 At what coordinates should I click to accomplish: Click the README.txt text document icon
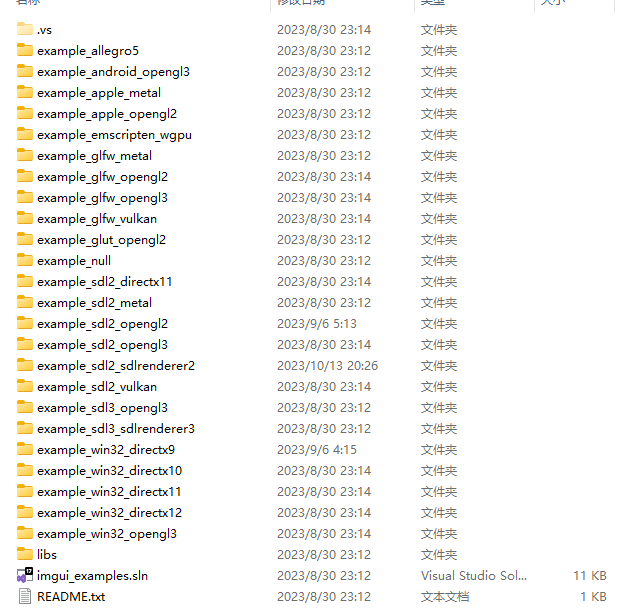[25, 596]
